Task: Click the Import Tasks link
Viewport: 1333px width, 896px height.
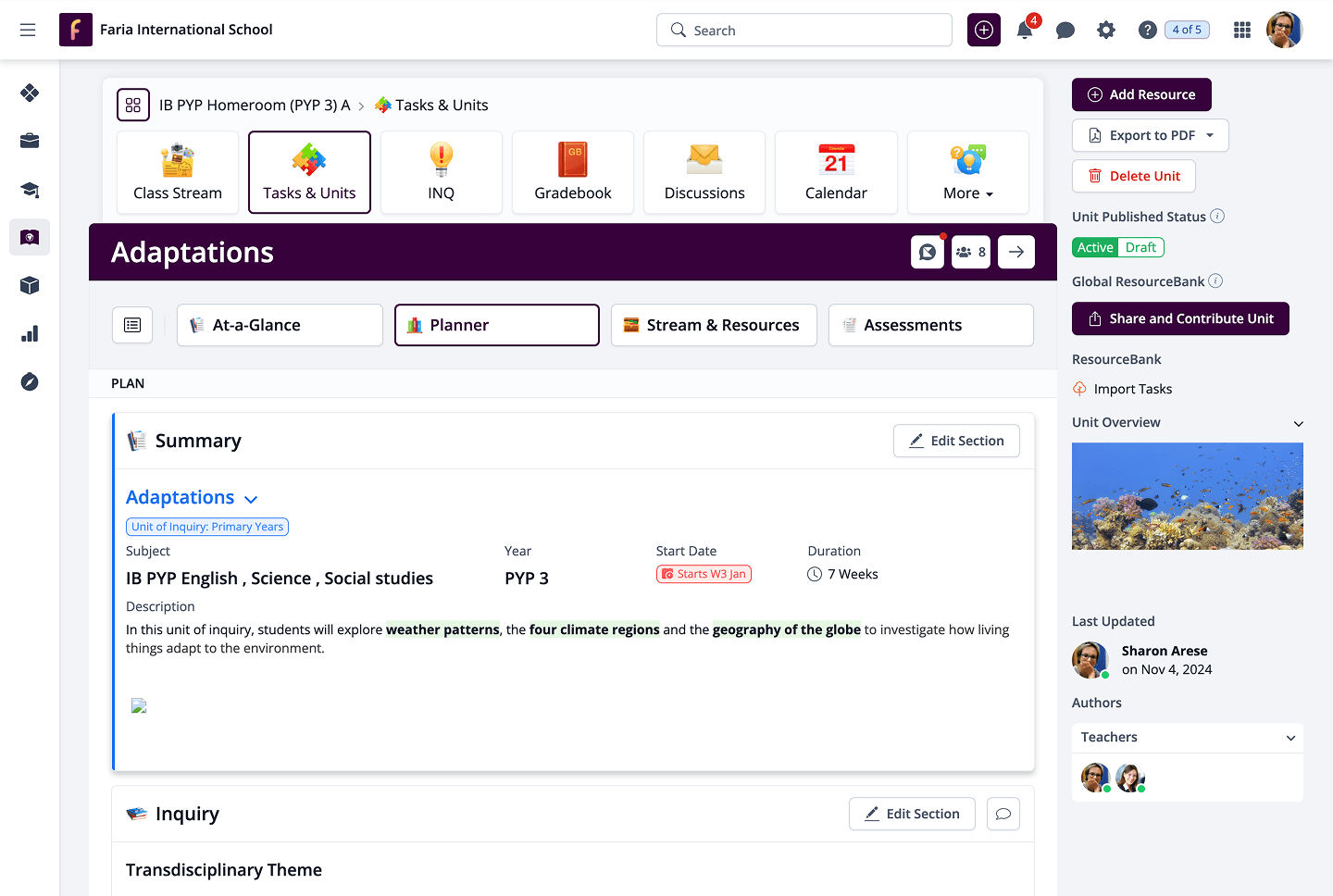Action: (1132, 389)
